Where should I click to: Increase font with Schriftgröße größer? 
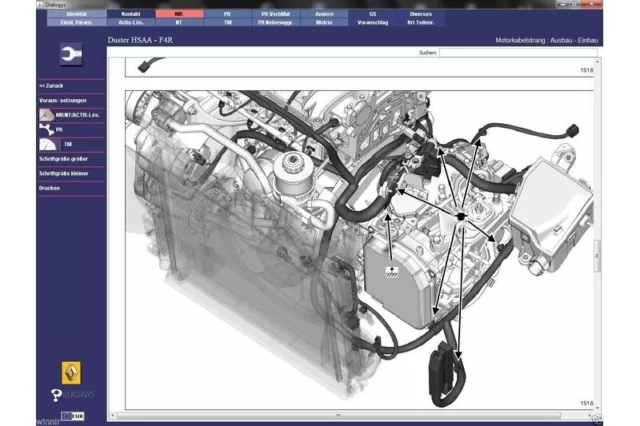[x=64, y=159]
